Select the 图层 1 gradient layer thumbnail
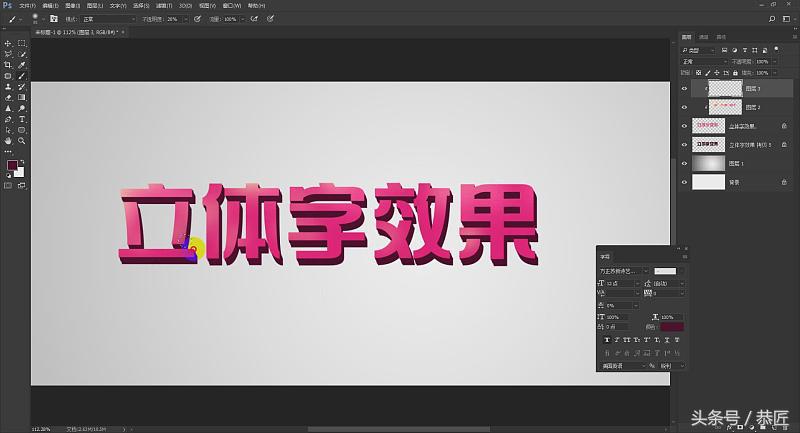Viewport: 800px width, 433px height. (x=708, y=163)
